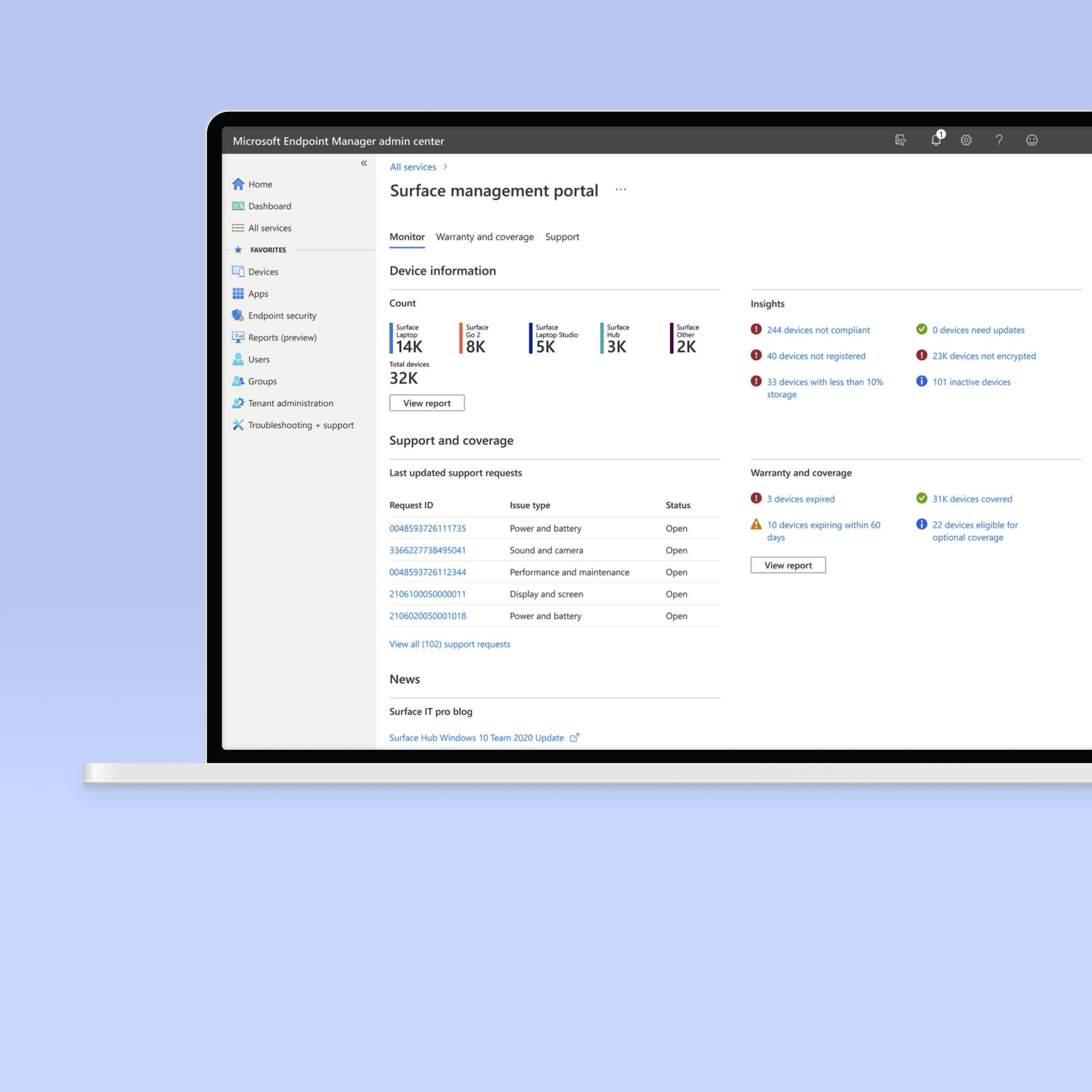This screenshot has width=1092, height=1092.
Task: Open support request 0048593726111735
Action: click(x=428, y=529)
